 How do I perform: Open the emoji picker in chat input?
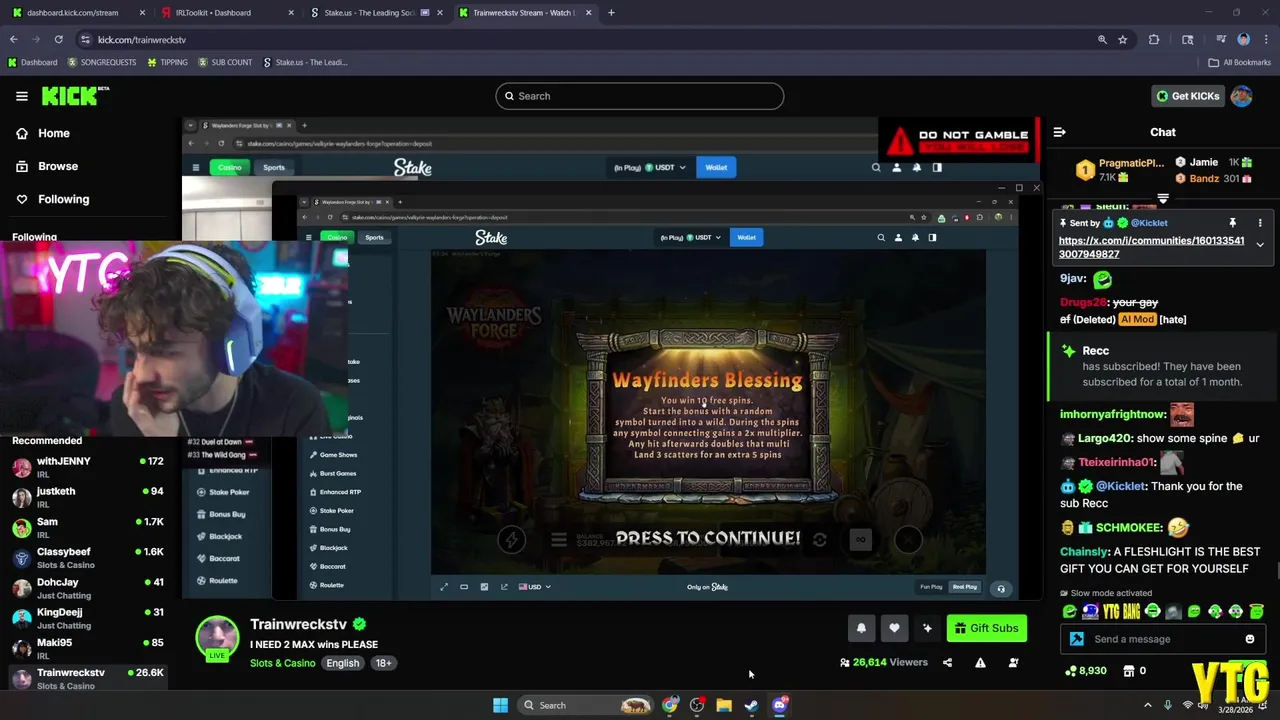coord(1249,639)
